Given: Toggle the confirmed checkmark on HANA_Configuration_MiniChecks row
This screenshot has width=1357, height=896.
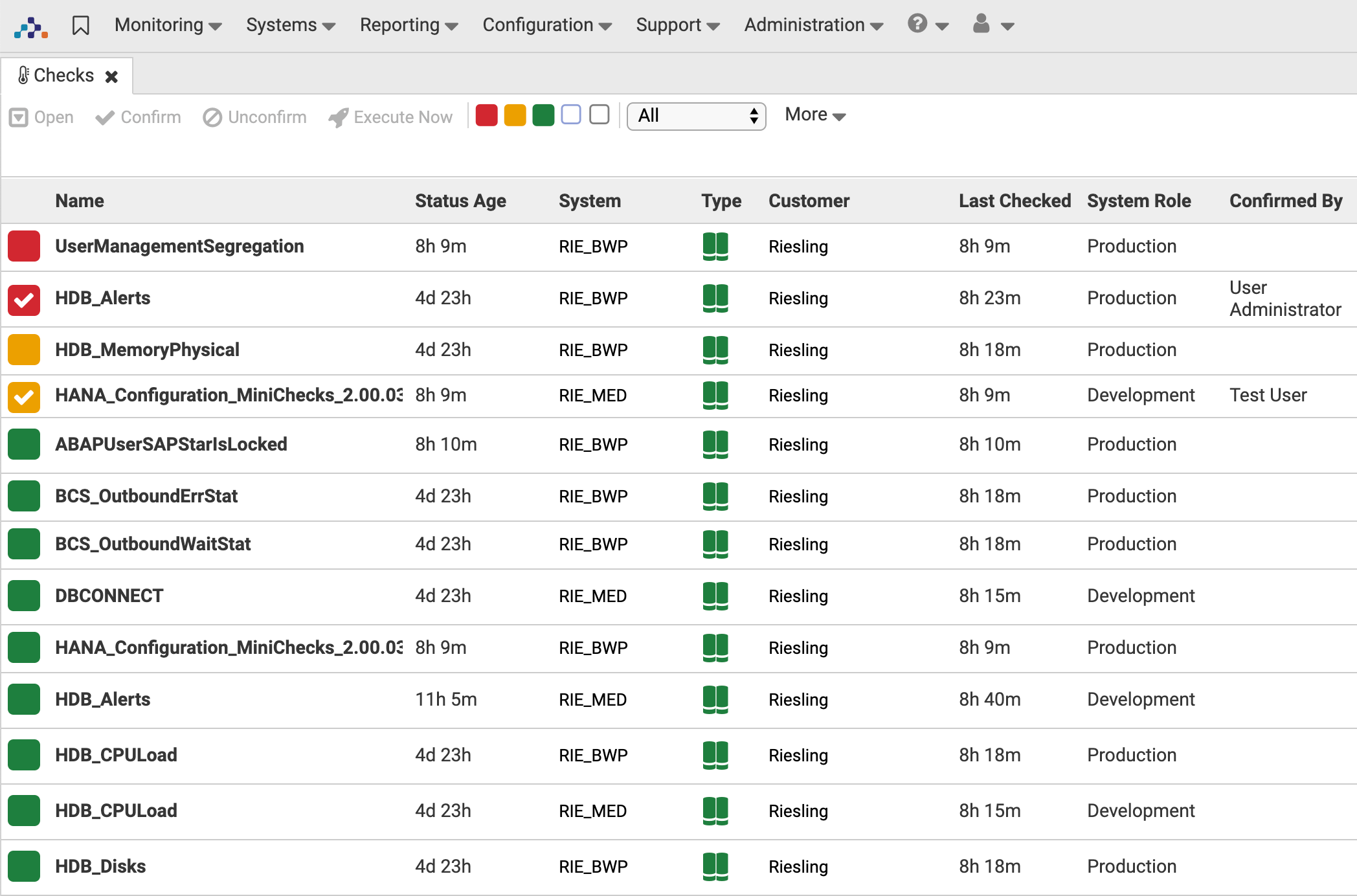Looking at the screenshot, I should pyautogui.click(x=23, y=396).
